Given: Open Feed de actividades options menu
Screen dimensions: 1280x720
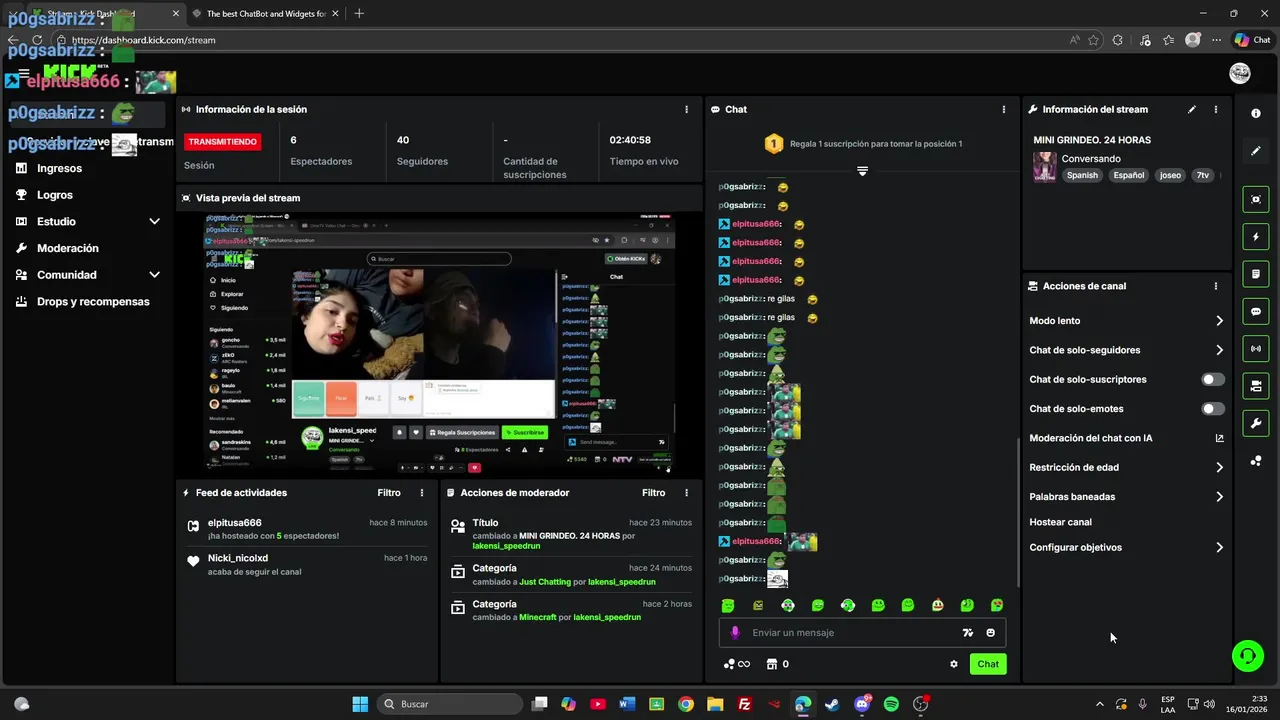Looking at the screenshot, I should [422, 493].
